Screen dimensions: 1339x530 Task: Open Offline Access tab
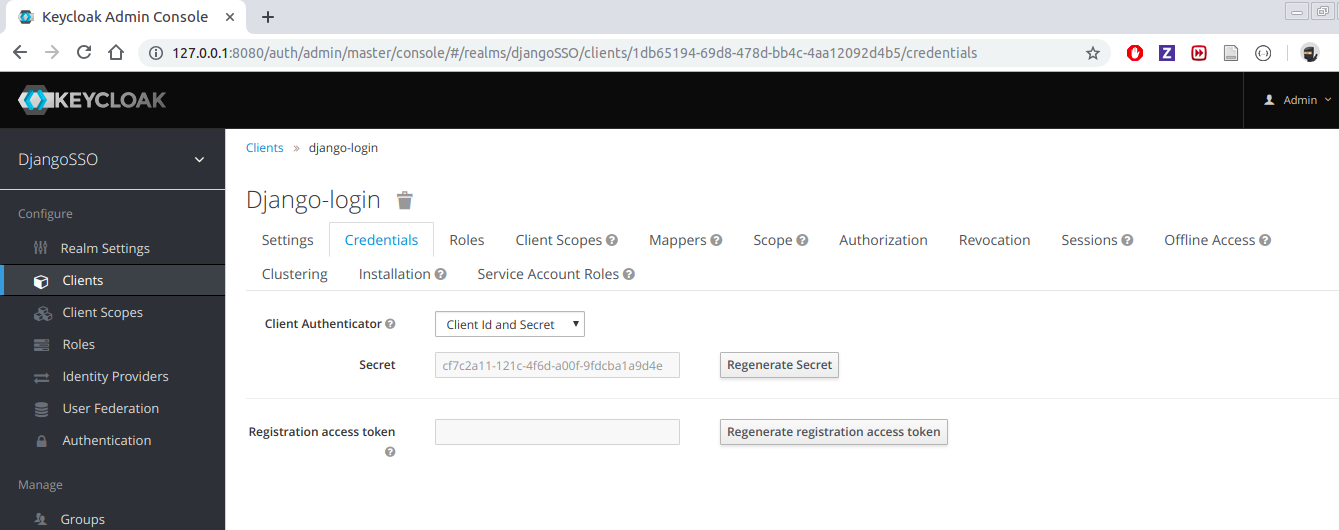pos(1209,240)
